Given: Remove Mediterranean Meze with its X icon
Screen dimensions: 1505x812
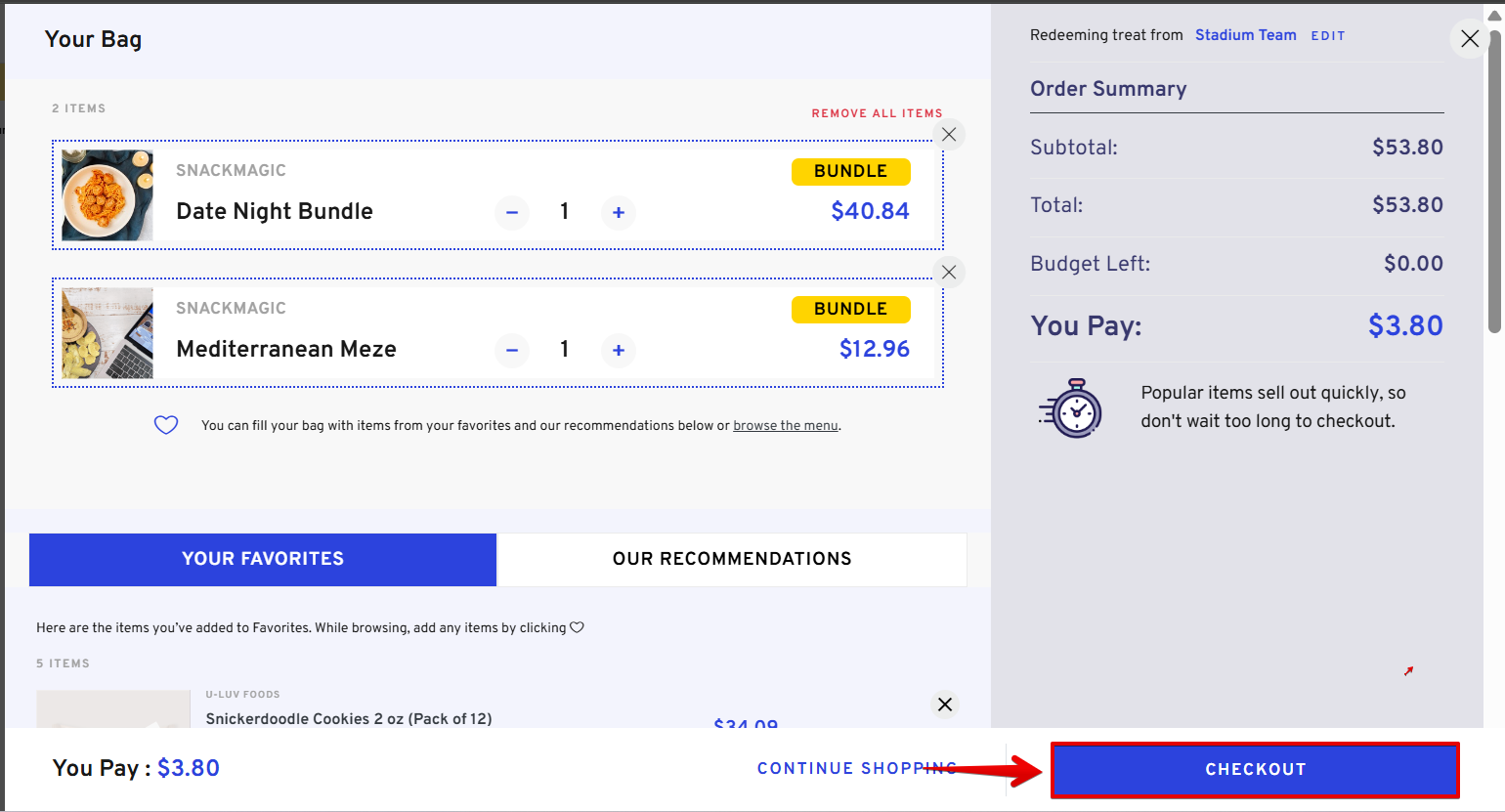Looking at the screenshot, I should click(949, 273).
